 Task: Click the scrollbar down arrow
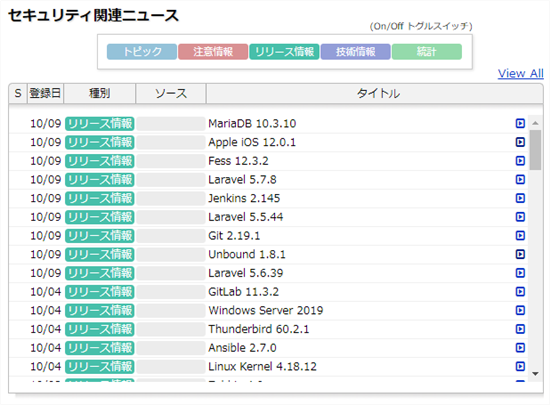click(x=535, y=374)
